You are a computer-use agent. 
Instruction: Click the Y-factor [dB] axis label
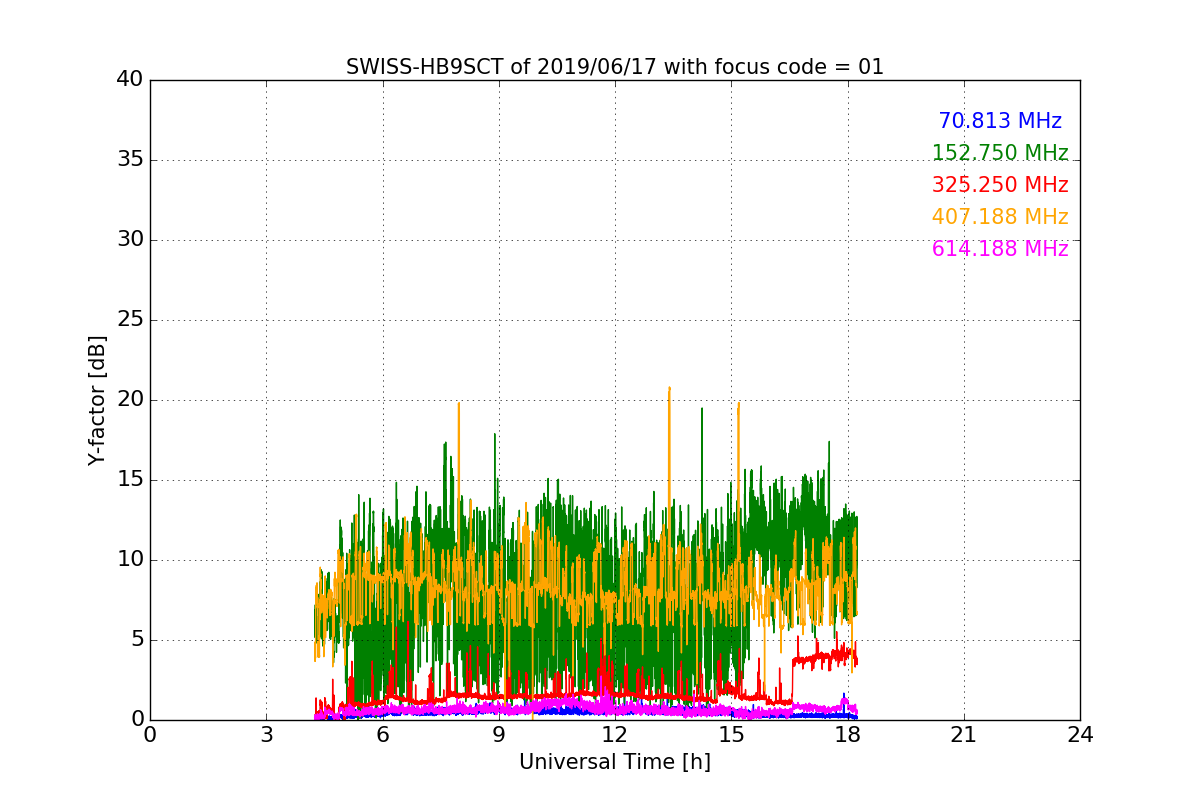[96, 400]
